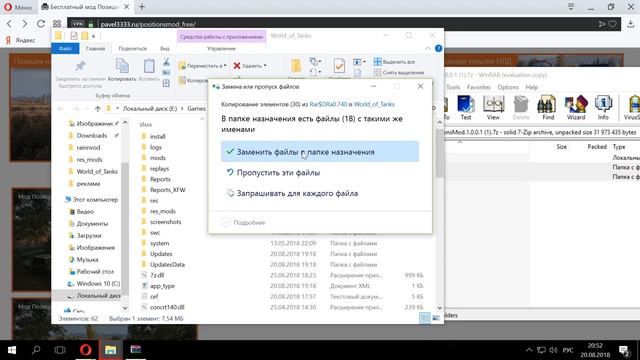This screenshot has height=360, width=640.
Task: Select 'Запрашивать для каждого файла' option
Action: tap(297, 193)
